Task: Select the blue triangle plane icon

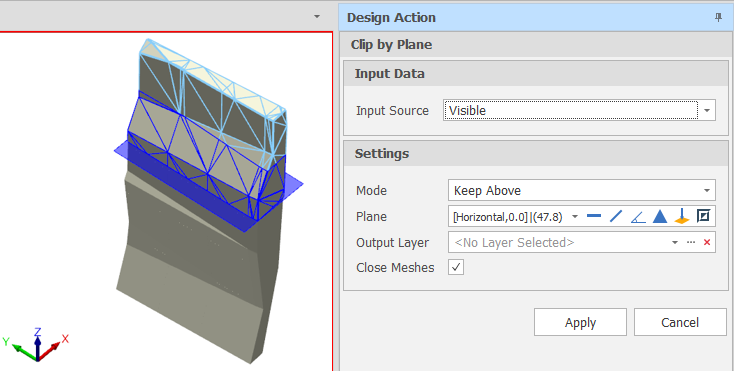Action: [x=660, y=216]
